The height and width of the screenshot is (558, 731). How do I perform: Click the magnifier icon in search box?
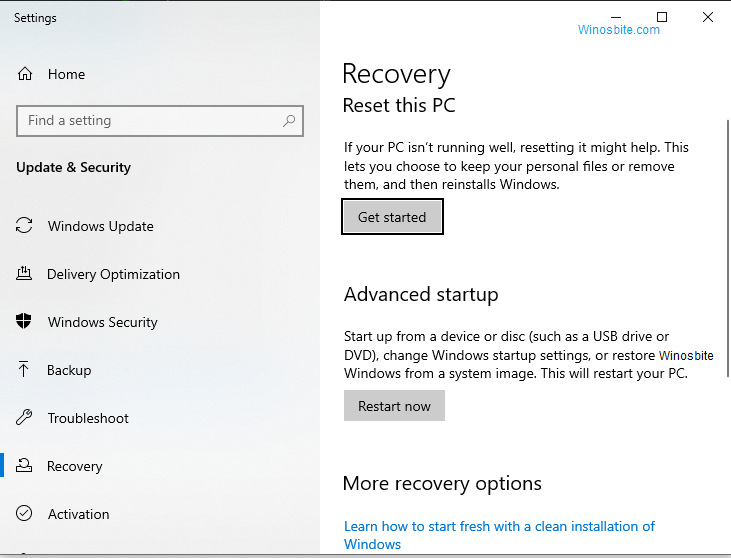tap(289, 121)
